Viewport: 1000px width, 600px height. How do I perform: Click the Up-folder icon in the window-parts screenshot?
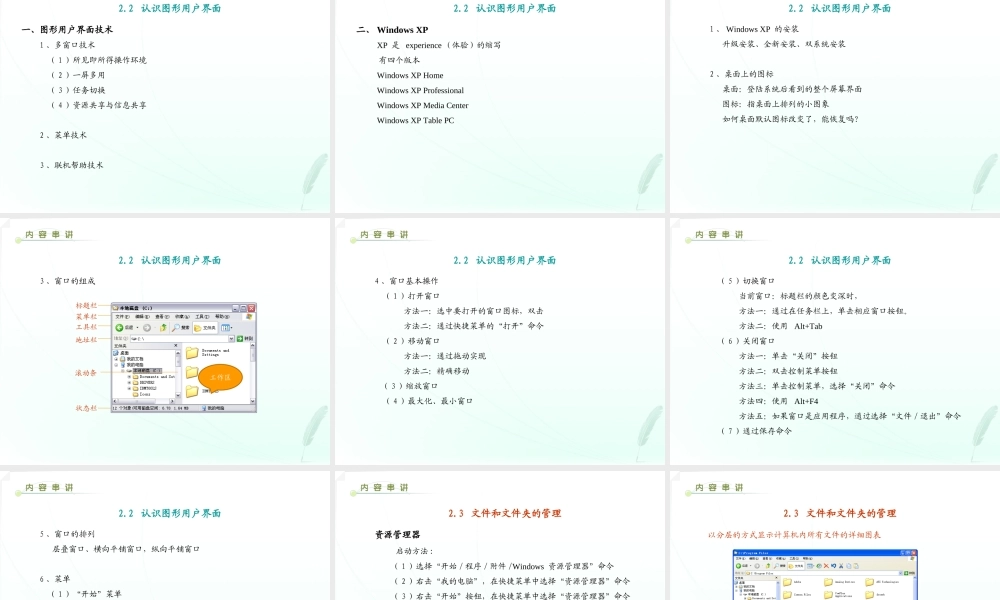click(163, 328)
